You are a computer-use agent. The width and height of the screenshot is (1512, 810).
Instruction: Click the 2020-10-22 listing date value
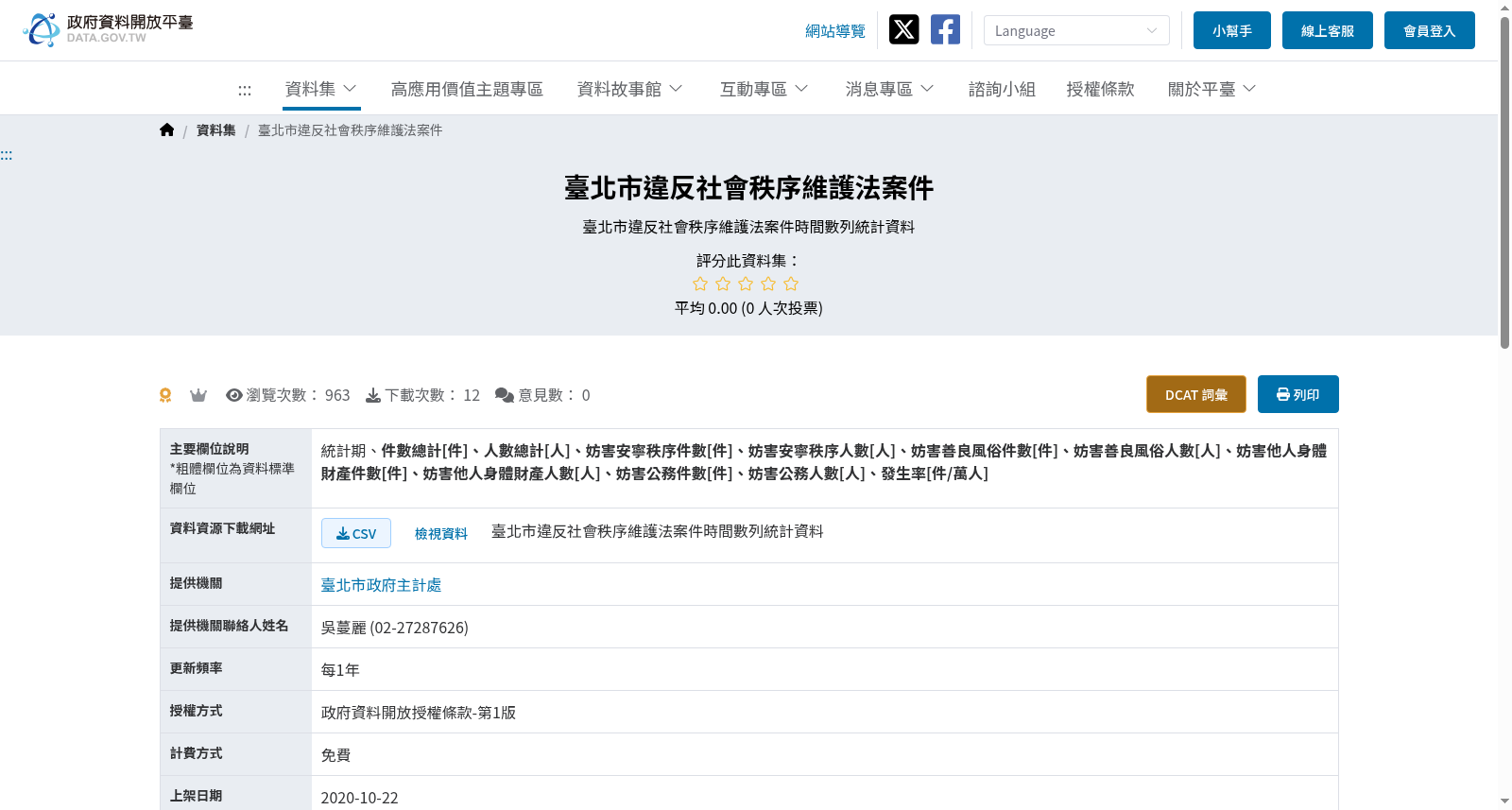(x=360, y=798)
